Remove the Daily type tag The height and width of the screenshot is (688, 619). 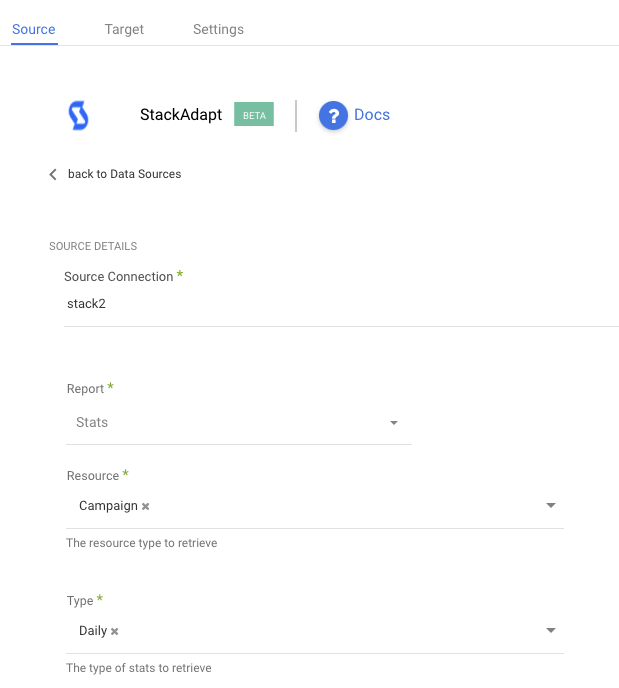115,632
